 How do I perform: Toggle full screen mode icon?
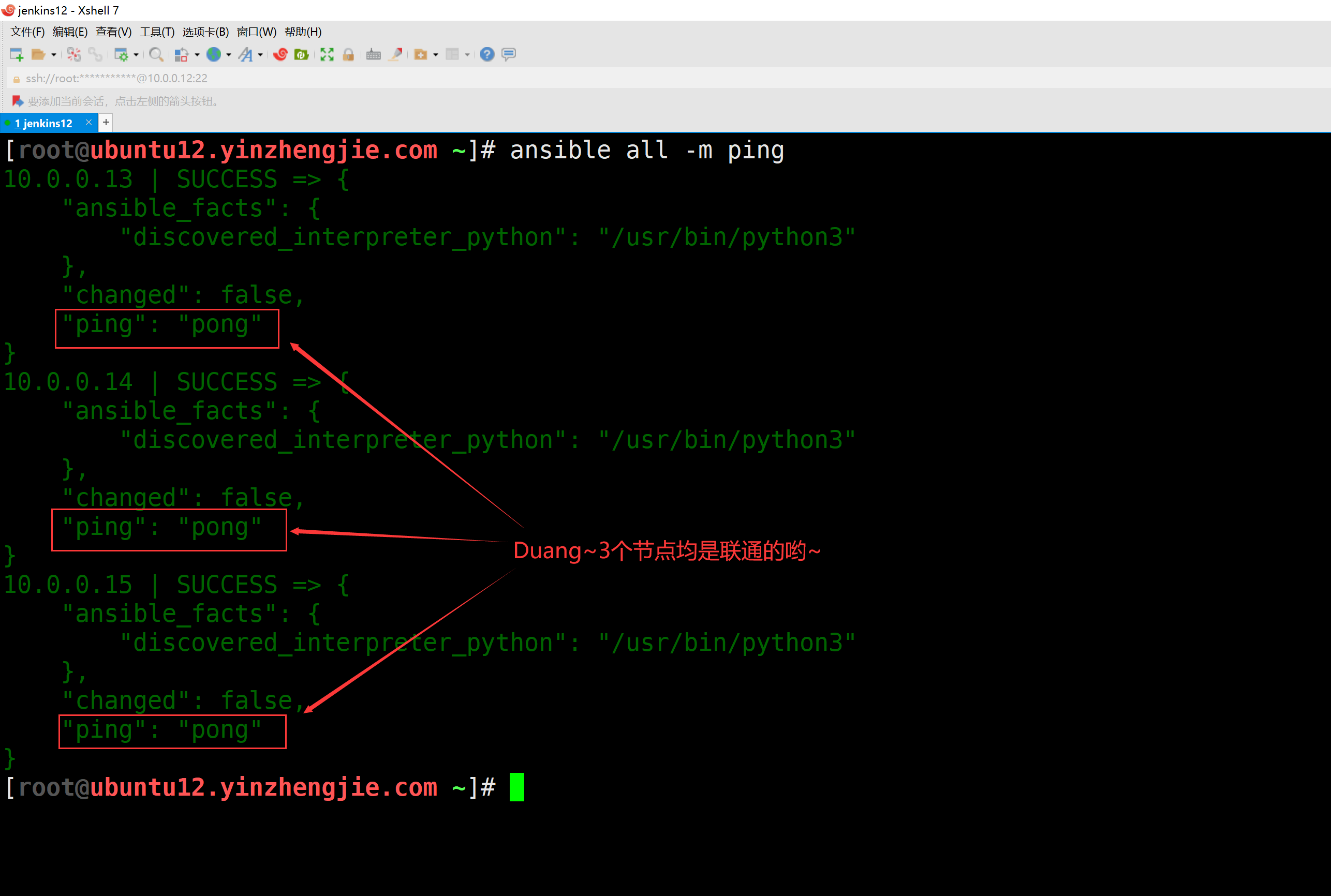click(x=327, y=54)
